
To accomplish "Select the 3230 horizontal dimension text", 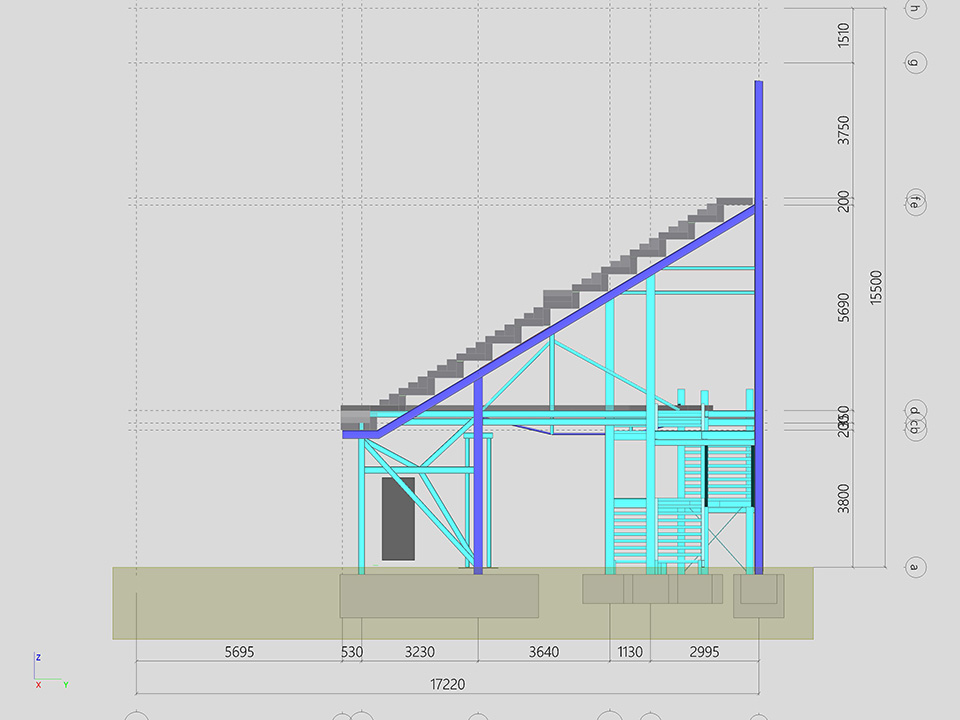I will 419,652.
